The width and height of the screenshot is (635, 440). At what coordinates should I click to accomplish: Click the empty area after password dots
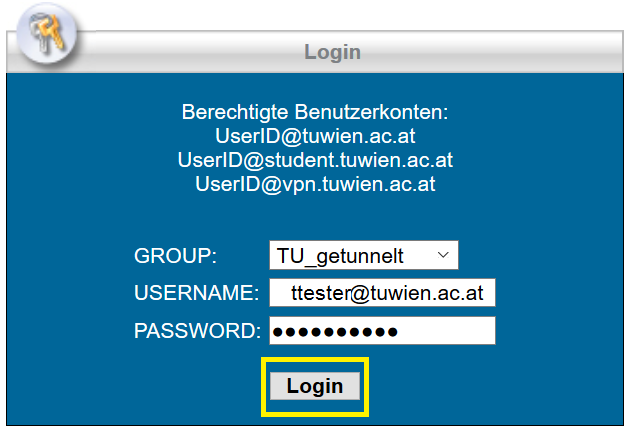[445, 331]
